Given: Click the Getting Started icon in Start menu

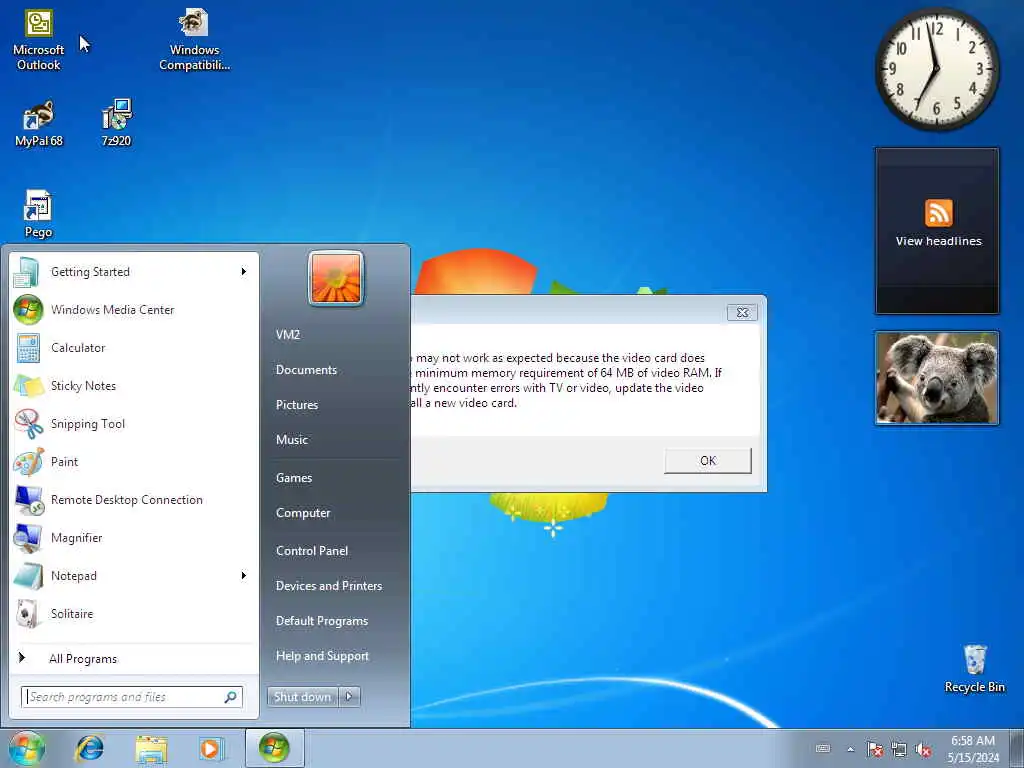Looking at the screenshot, I should click(x=26, y=272).
